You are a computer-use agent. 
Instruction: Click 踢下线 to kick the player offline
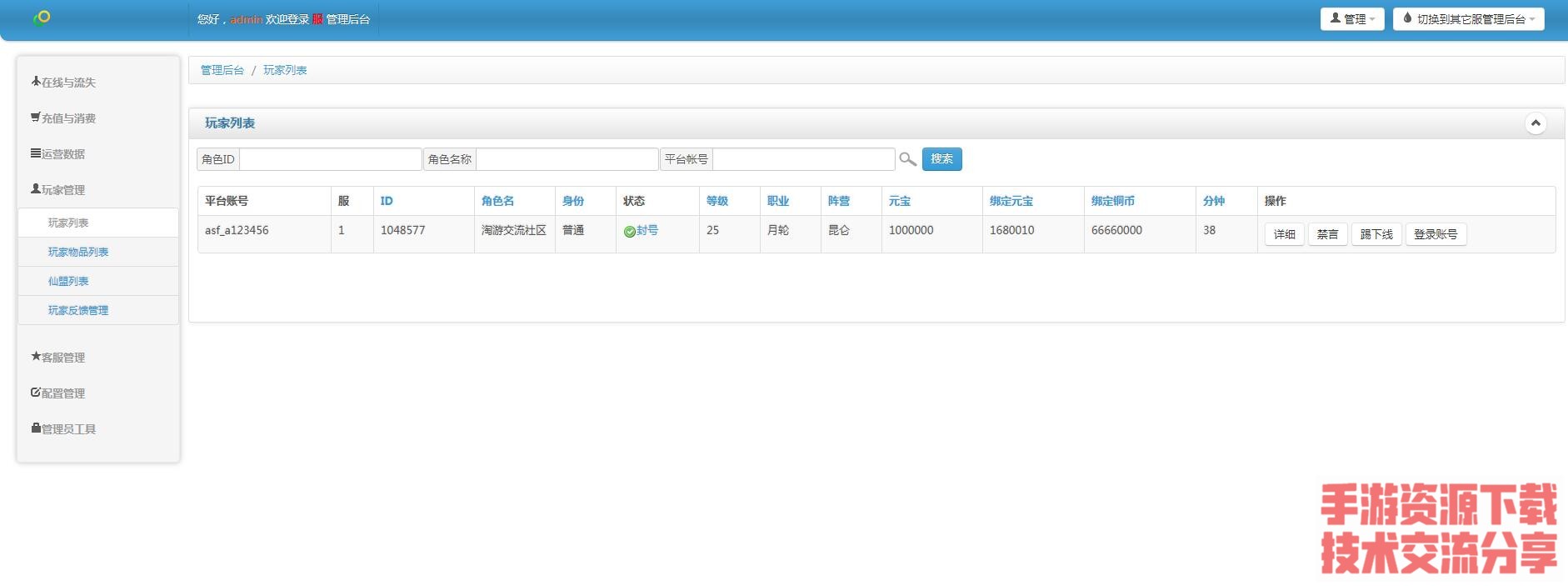click(x=1376, y=234)
